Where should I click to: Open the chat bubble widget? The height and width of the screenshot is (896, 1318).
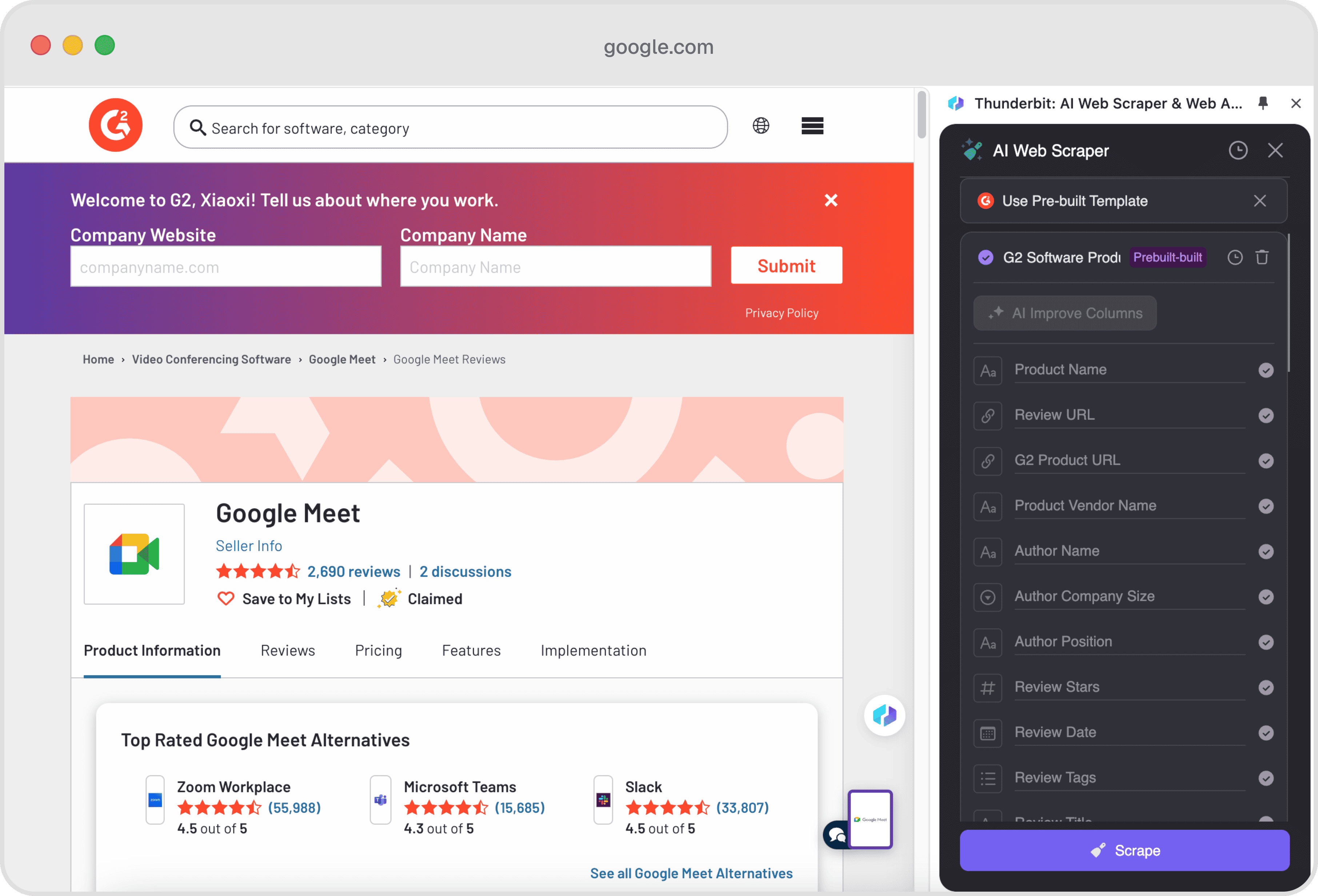click(836, 835)
